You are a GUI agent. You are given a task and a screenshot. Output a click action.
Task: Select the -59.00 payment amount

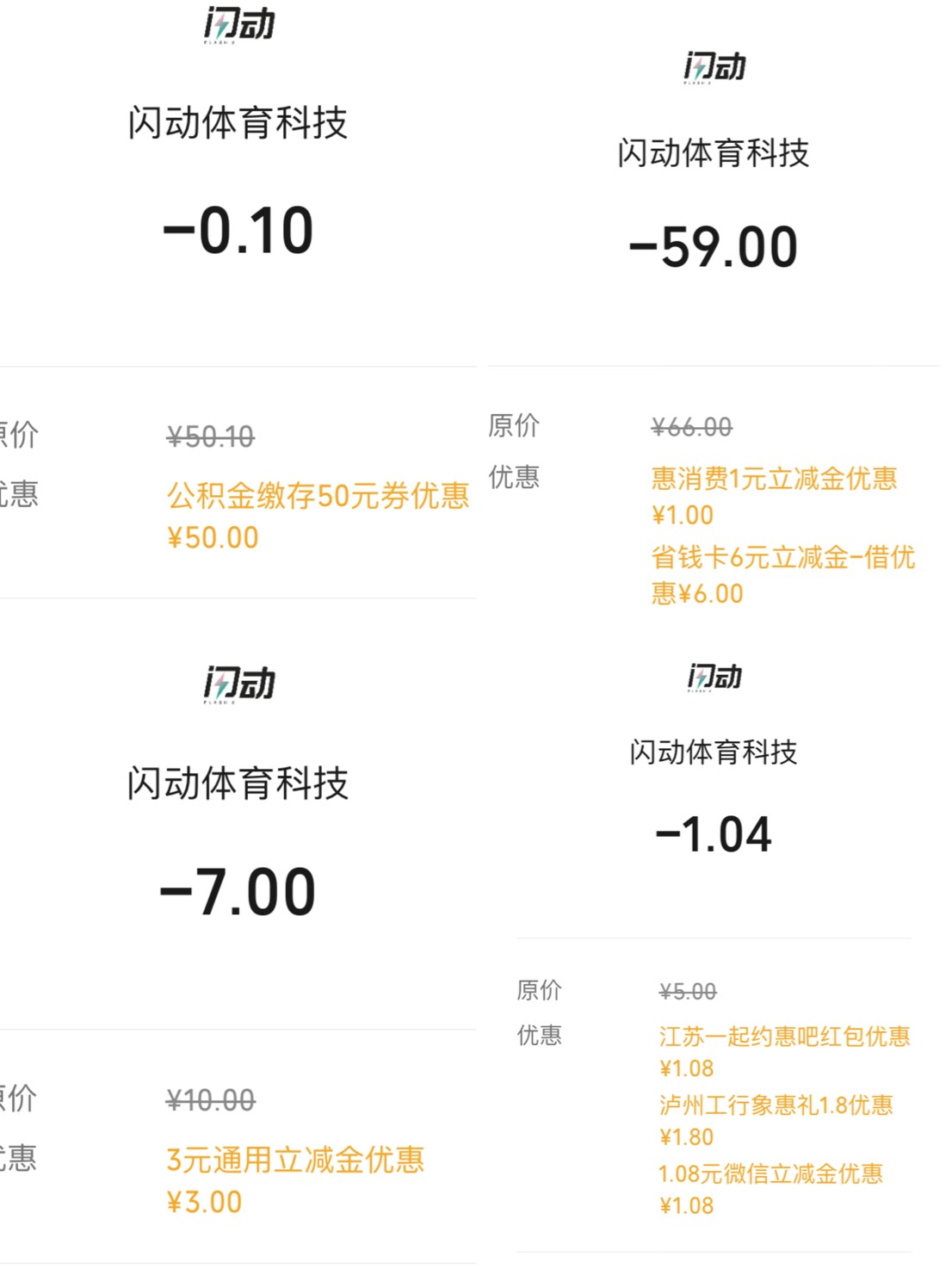click(x=714, y=247)
